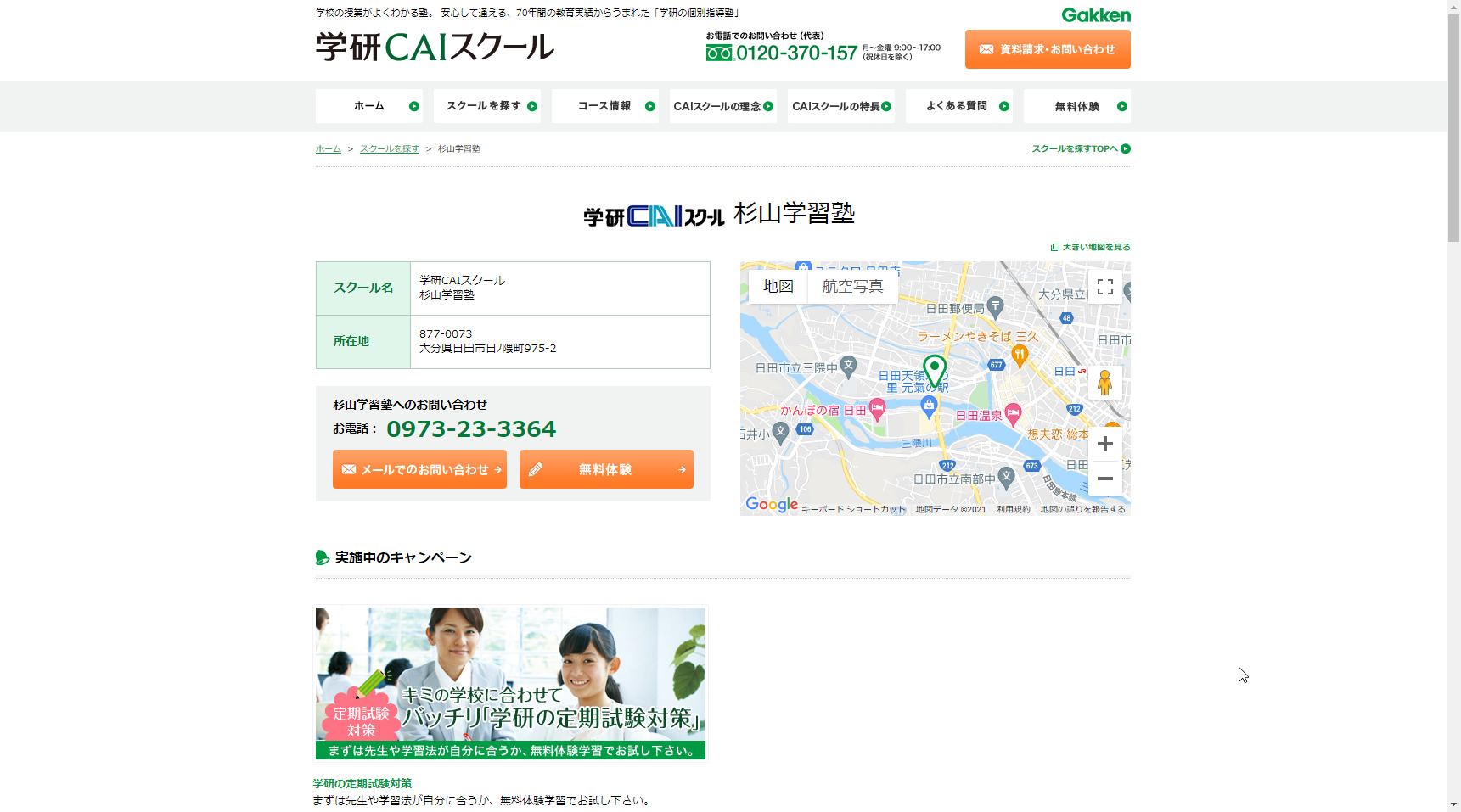Viewport: 1461px width, 812px height.
Task: Zoom in on the map
Action: click(1105, 444)
